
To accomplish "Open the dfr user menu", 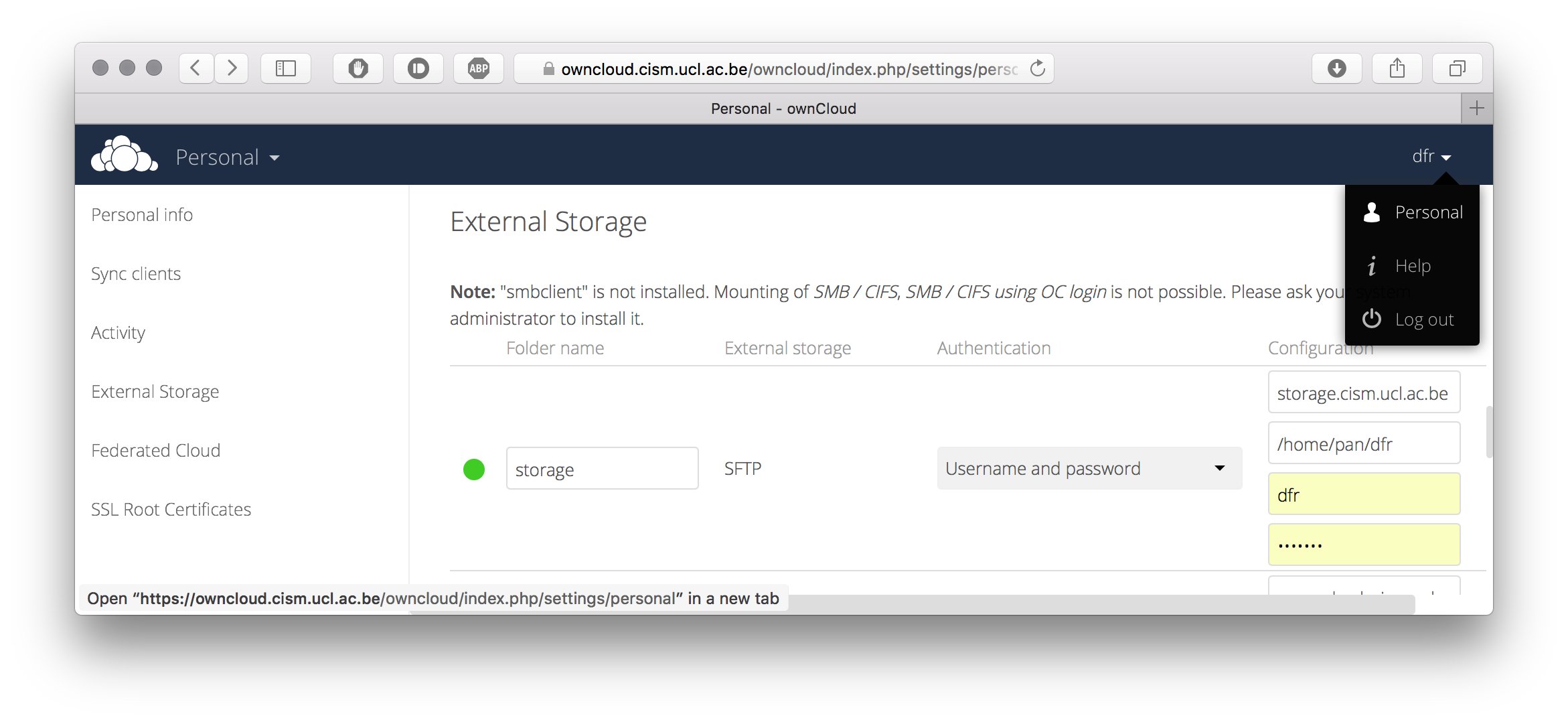I will click(x=1431, y=157).
